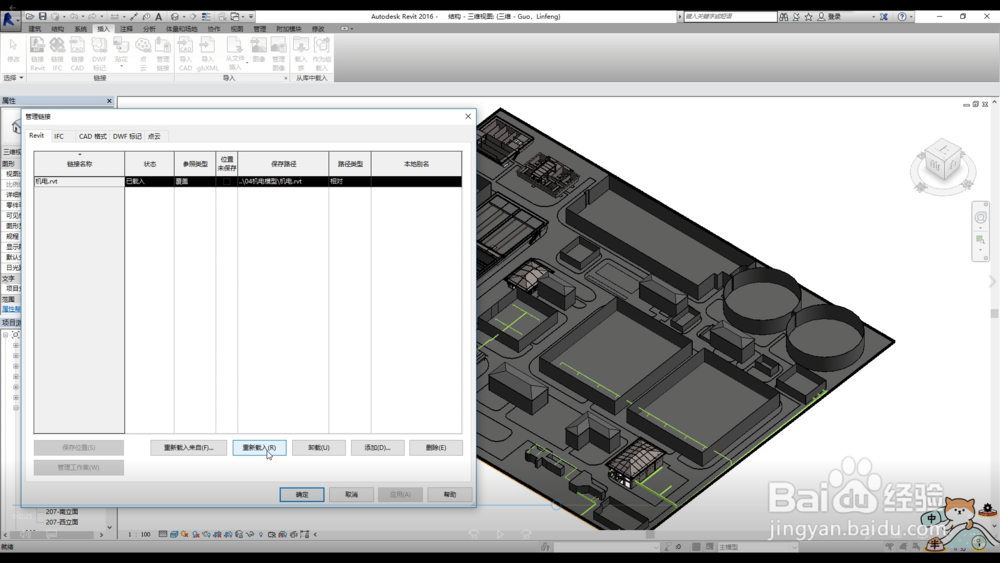
Task: Close the Manage Links (管理链接) dialog
Action: (x=468, y=116)
